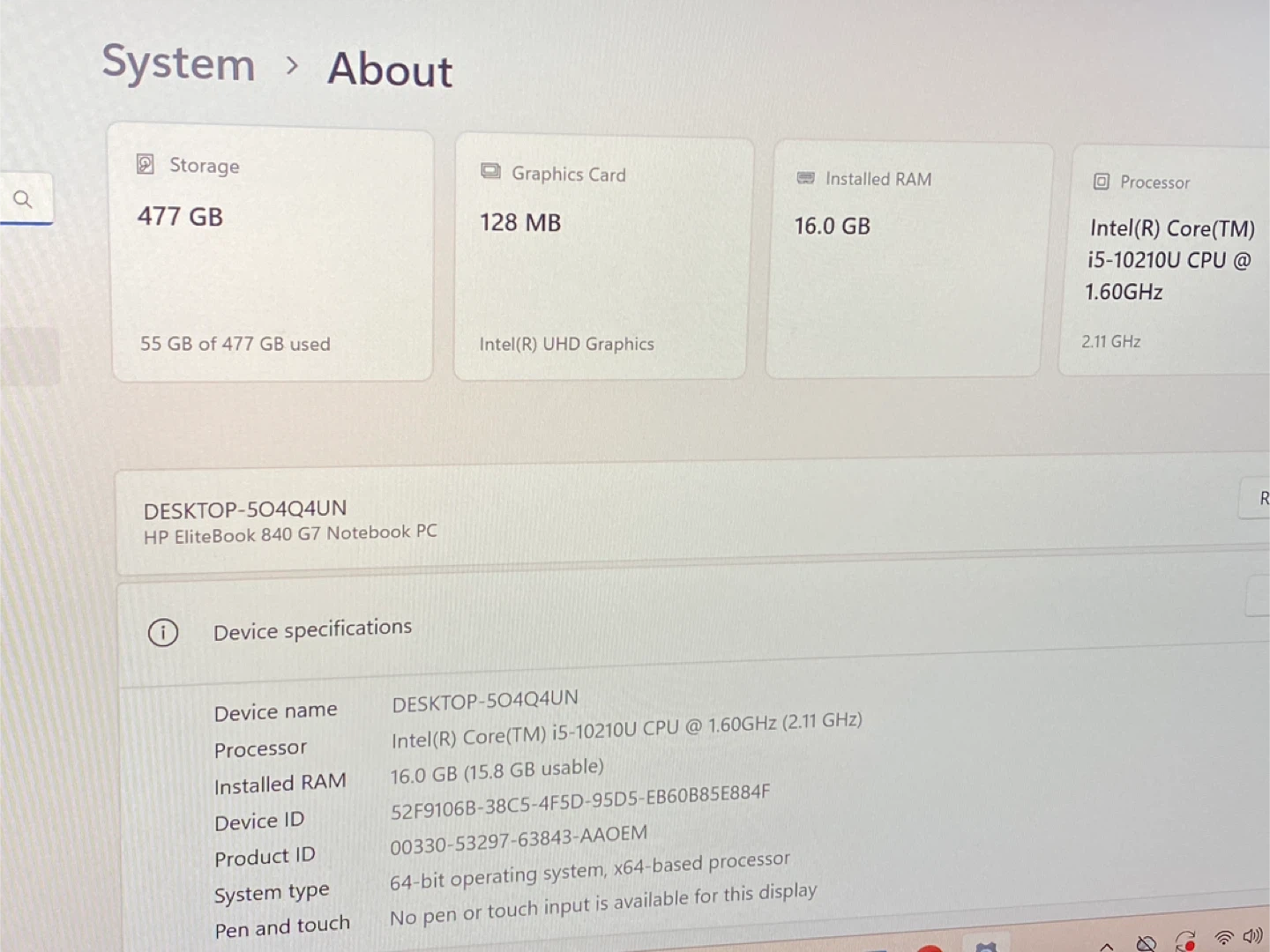Click the Installed RAM 16.0 GB card
This screenshot has width=1270, height=952.
908,261
